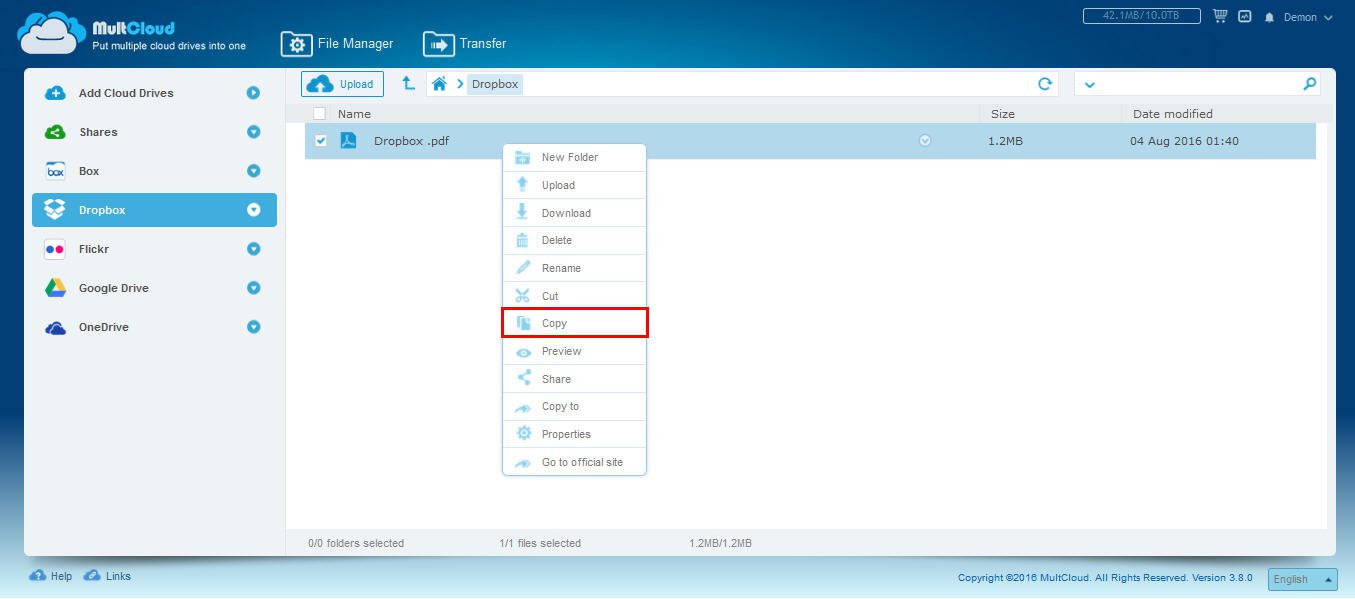Click the 1.2MB size cell

tap(1005, 141)
